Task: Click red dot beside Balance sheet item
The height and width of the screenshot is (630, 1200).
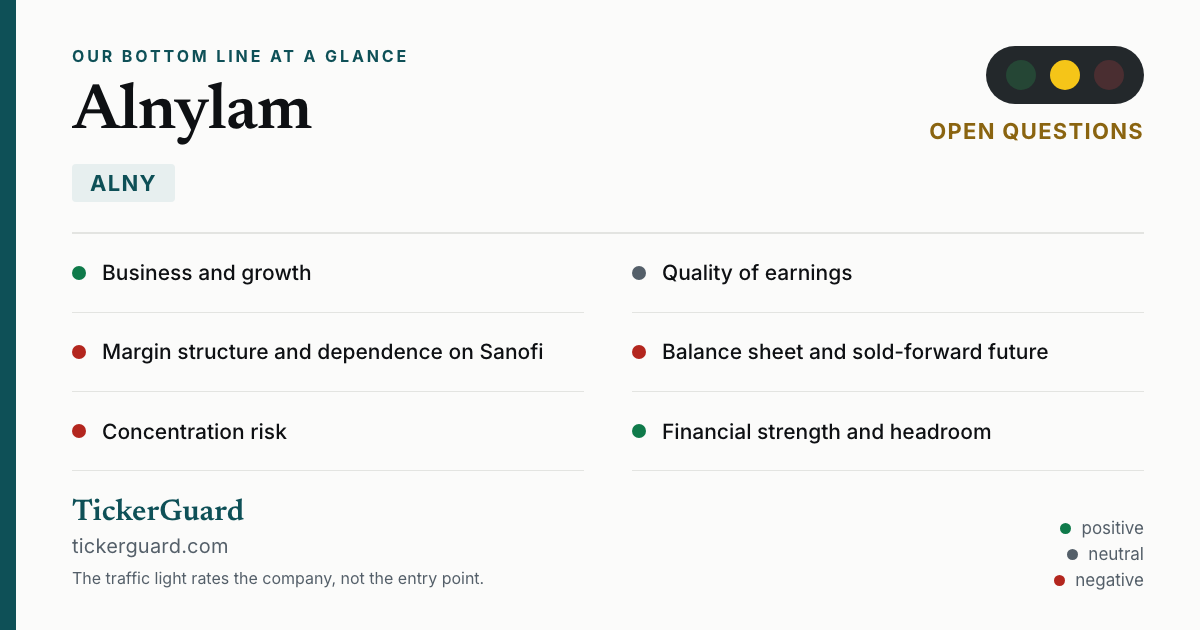Action: click(639, 352)
